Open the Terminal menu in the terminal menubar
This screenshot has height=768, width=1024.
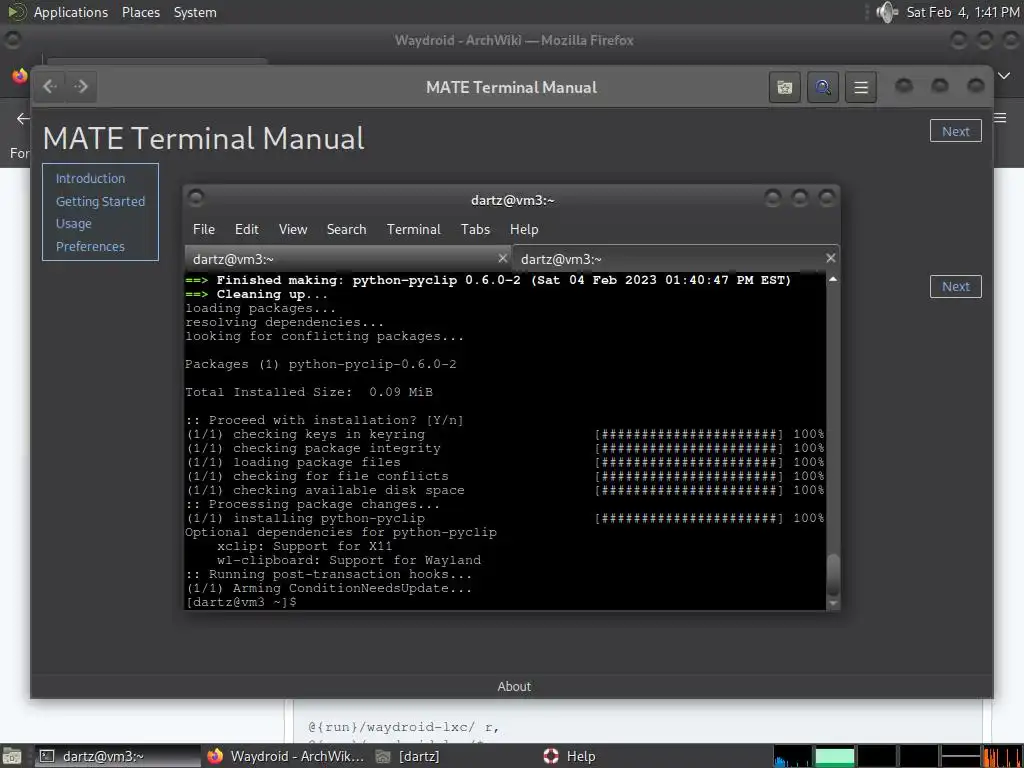[413, 229]
